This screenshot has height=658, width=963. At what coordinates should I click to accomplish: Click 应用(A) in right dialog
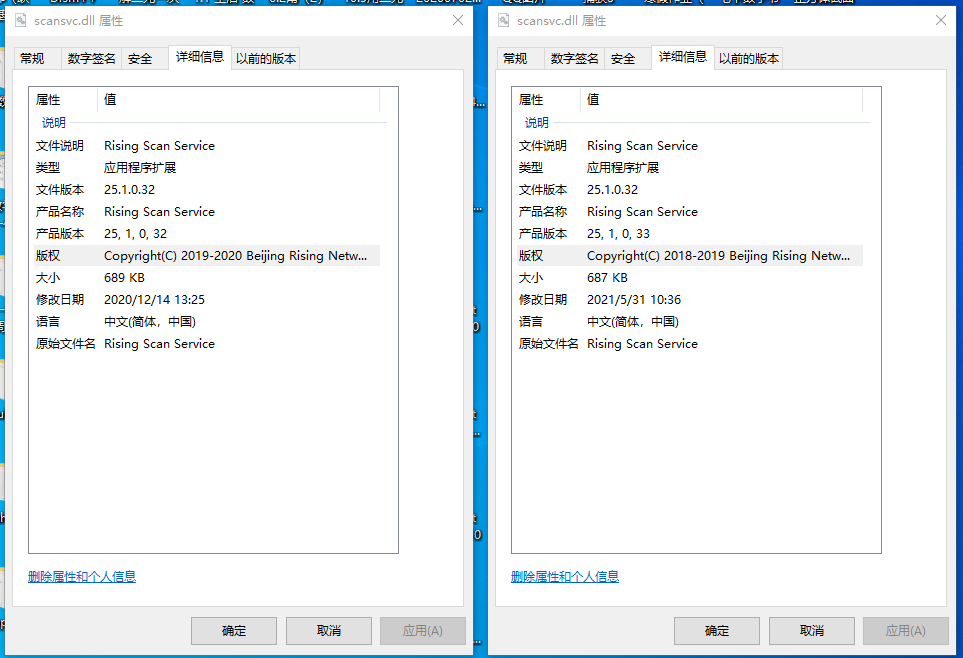(905, 631)
